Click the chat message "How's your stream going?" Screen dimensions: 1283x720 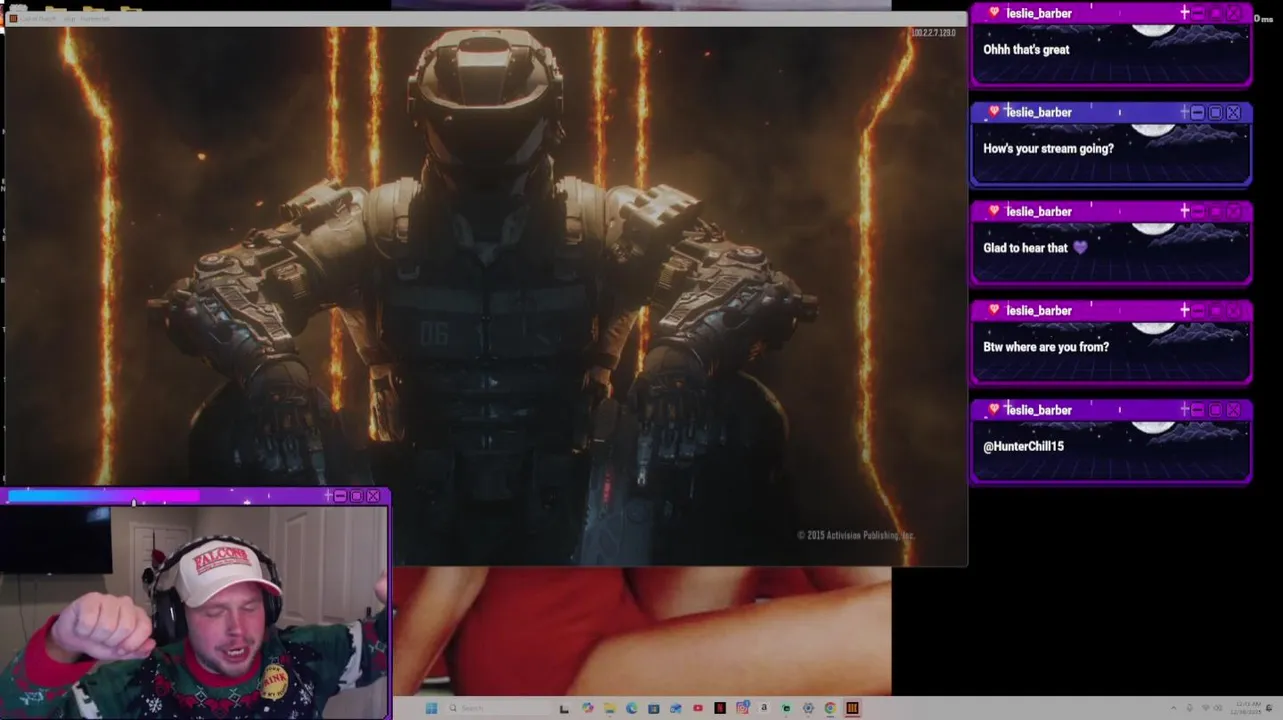(x=1048, y=149)
